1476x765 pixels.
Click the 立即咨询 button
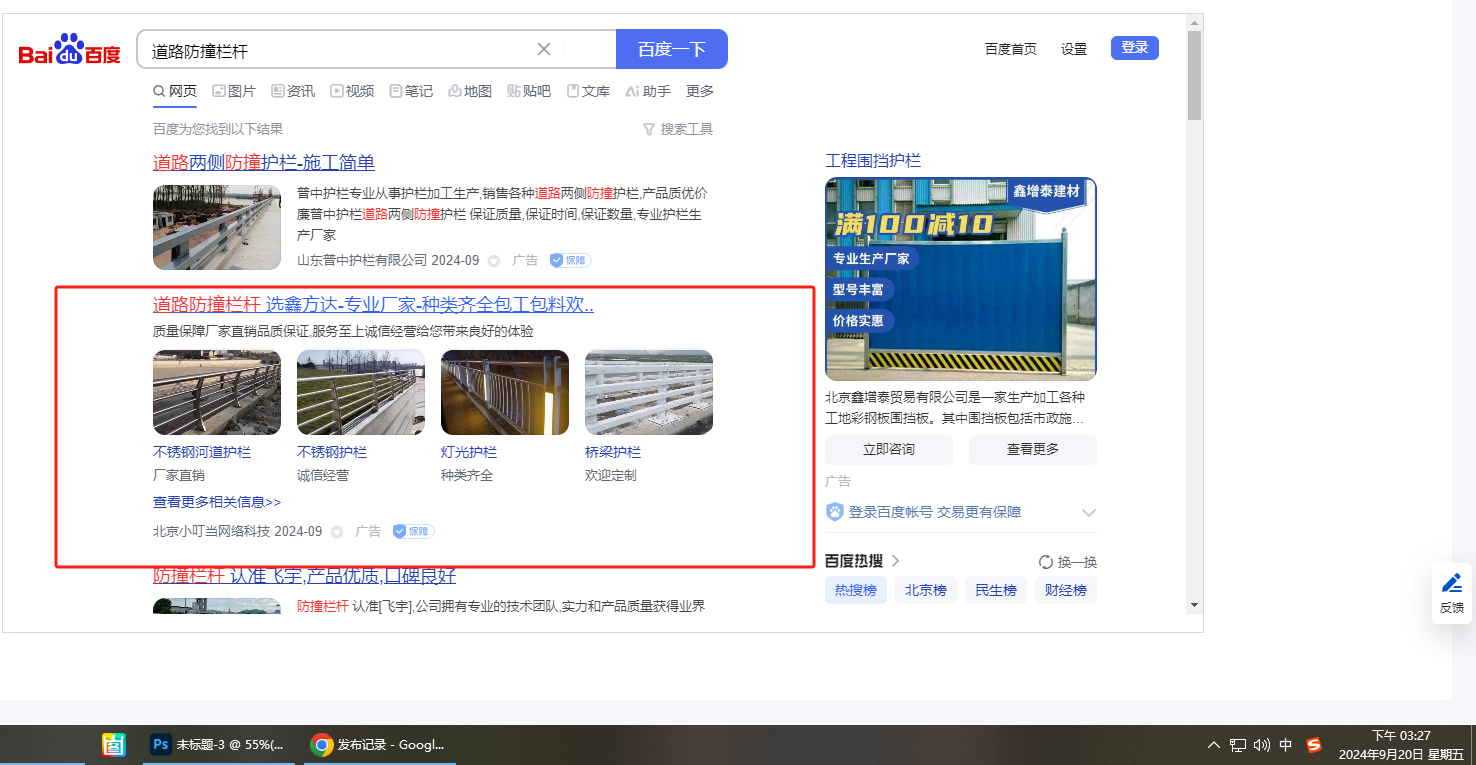889,449
